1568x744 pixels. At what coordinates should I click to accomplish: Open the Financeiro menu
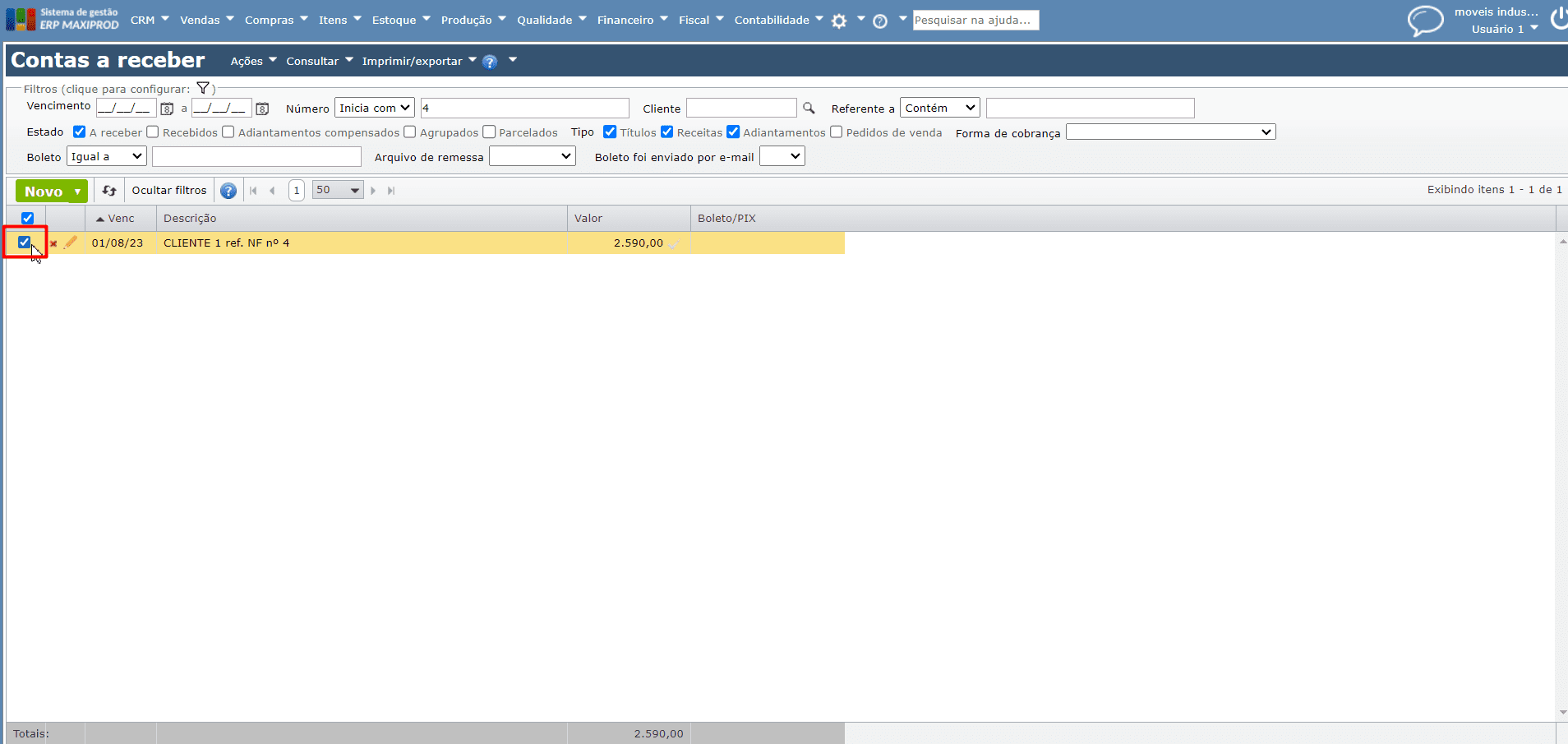(x=633, y=20)
